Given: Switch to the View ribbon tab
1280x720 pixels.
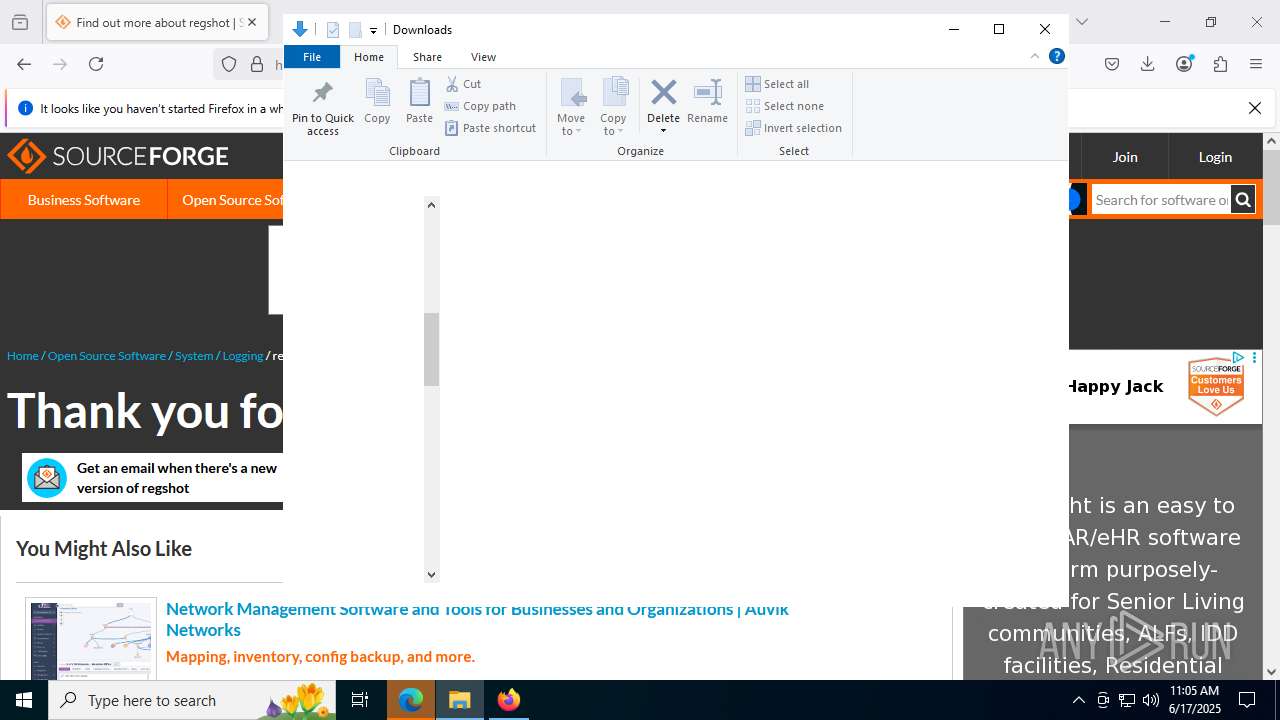Looking at the screenshot, I should [x=483, y=57].
